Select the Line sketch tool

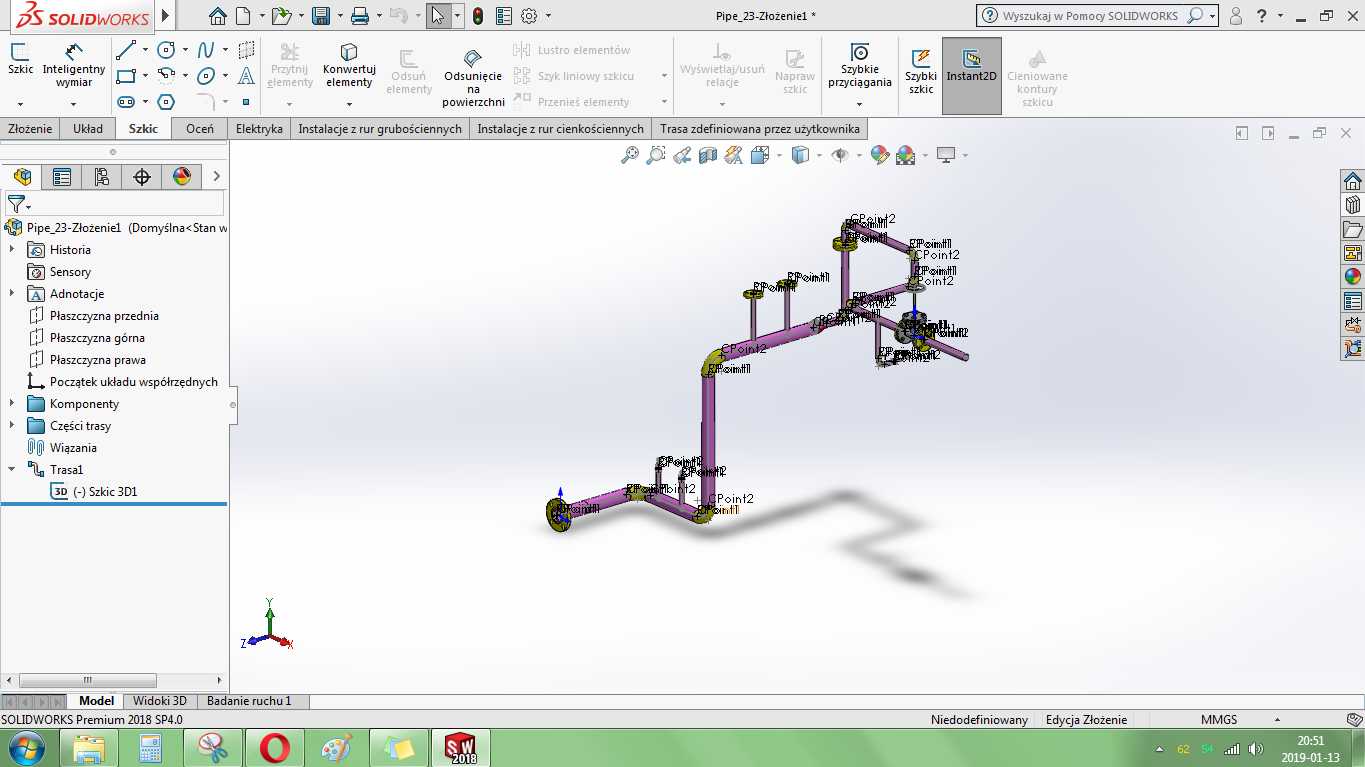click(126, 50)
